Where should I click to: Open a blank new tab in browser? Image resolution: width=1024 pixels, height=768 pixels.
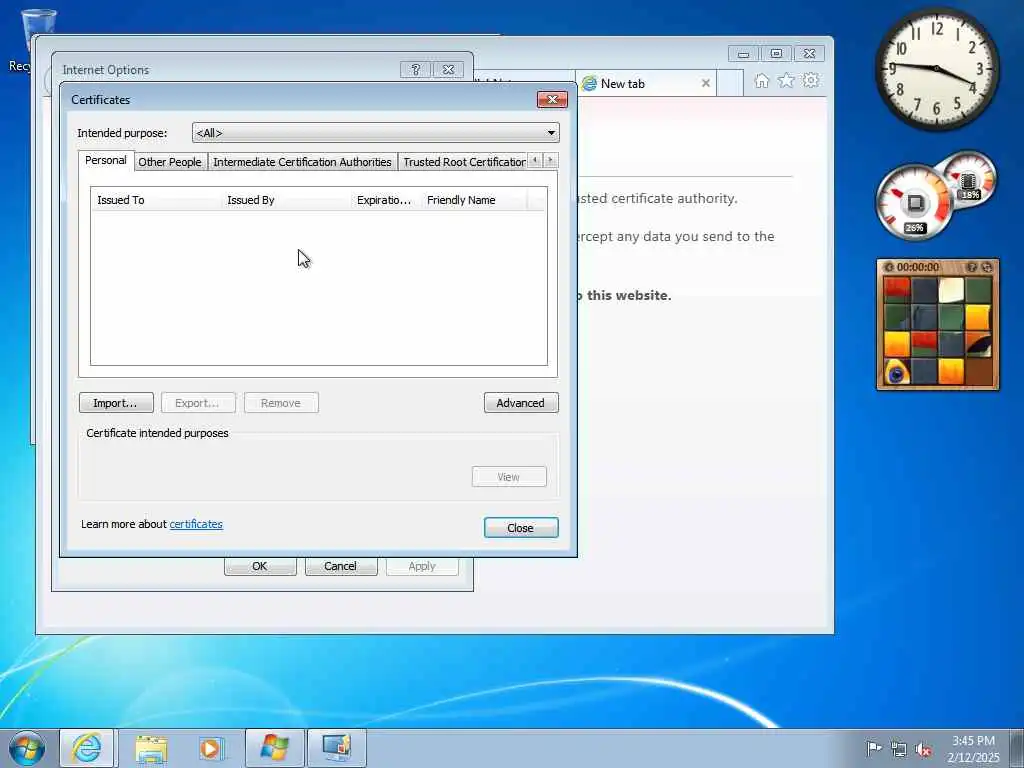tap(729, 84)
